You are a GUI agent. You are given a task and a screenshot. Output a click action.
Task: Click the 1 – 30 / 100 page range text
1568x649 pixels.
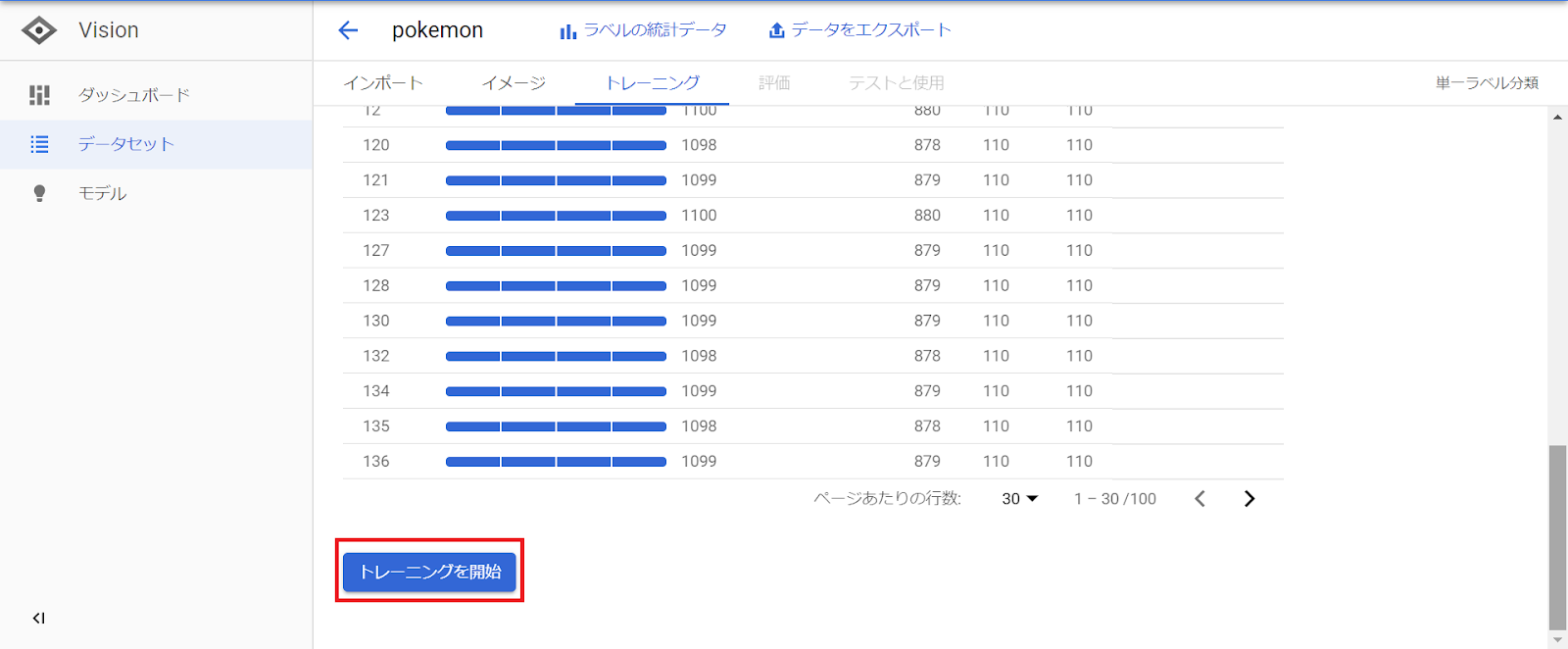point(1115,499)
